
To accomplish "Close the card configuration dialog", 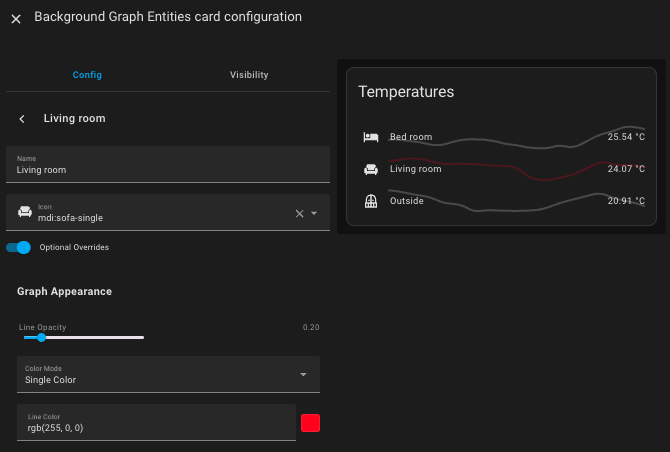I will pyautogui.click(x=16, y=19).
